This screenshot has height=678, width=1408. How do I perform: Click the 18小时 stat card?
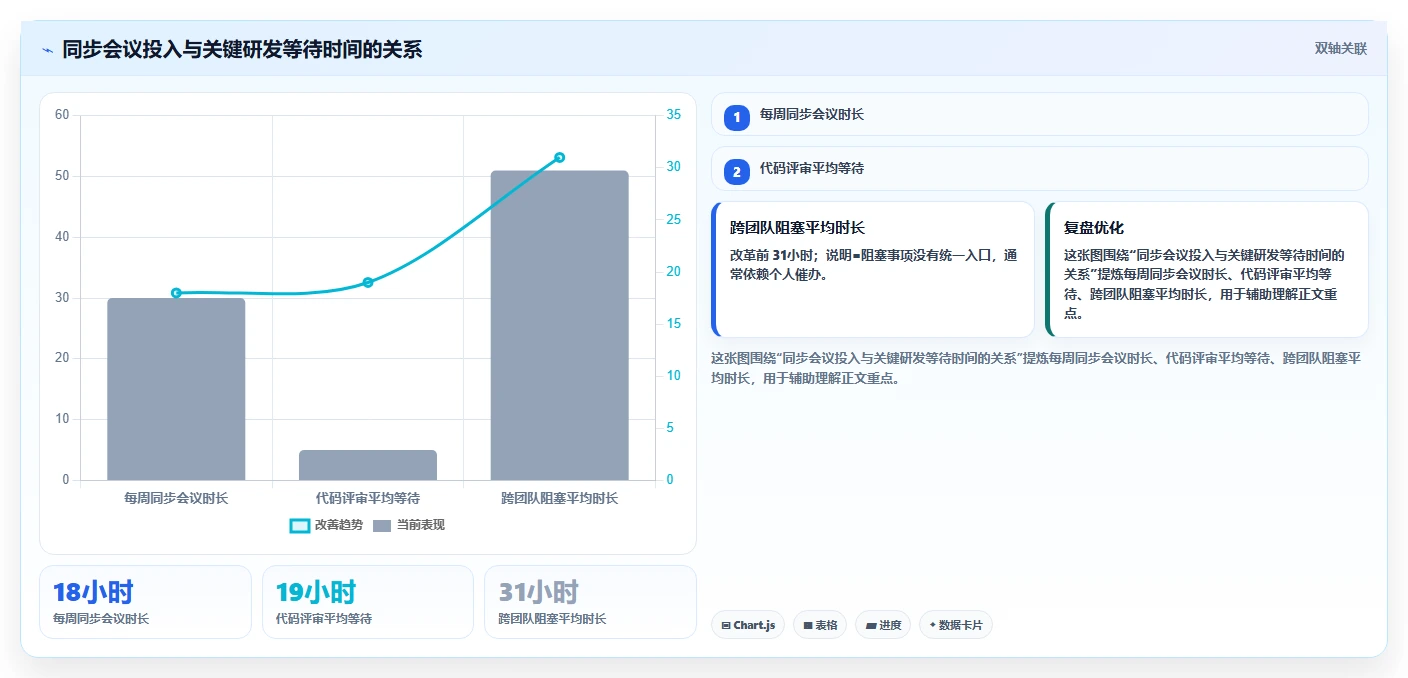click(x=145, y=602)
